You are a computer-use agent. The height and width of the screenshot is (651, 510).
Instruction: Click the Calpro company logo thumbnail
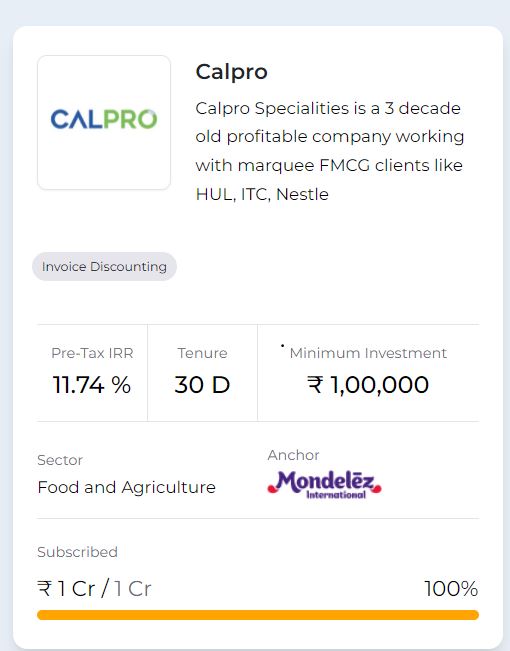104,122
